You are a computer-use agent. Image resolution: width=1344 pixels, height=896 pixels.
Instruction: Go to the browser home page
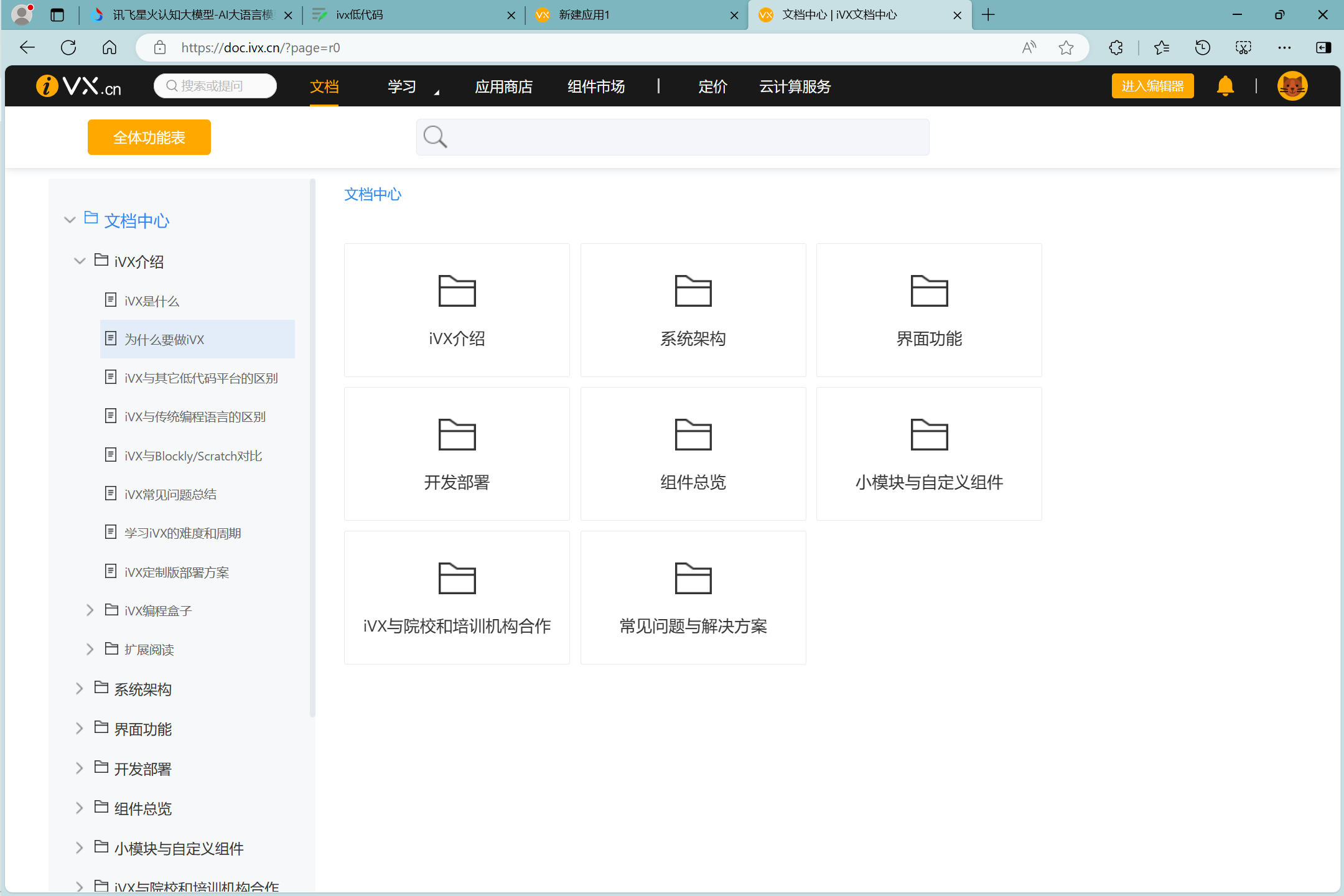tap(110, 47)
